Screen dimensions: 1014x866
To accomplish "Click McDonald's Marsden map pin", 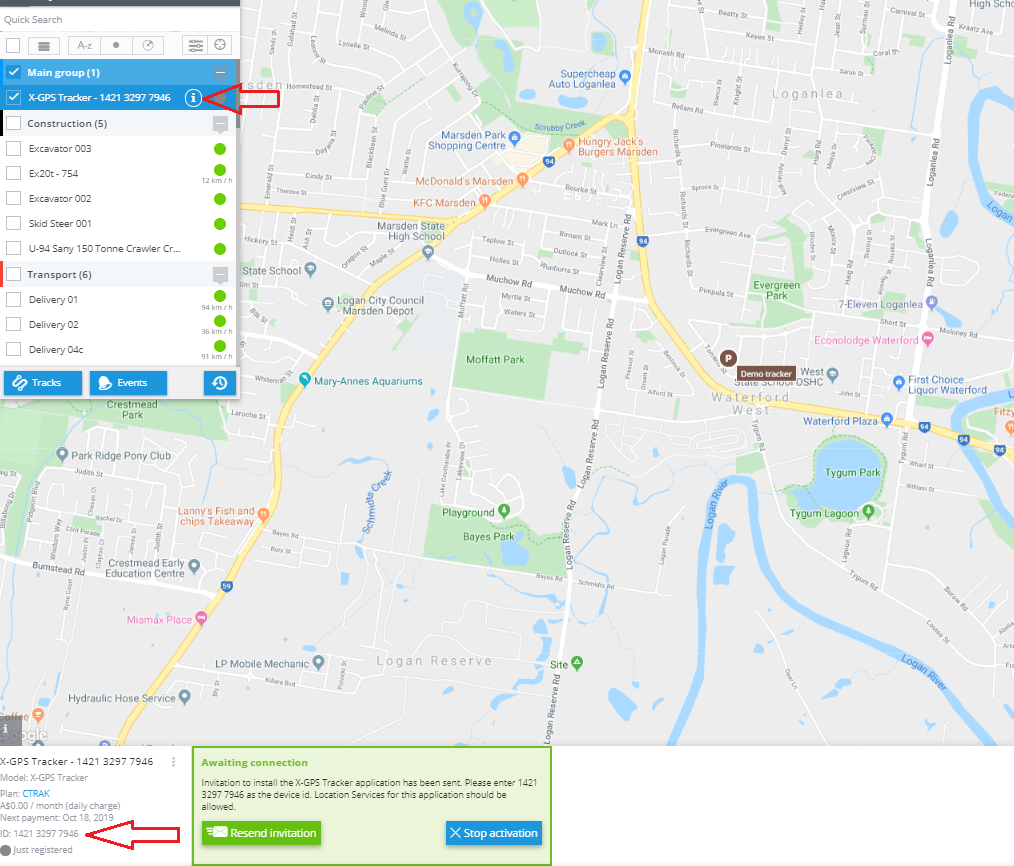I will point(523,180).
